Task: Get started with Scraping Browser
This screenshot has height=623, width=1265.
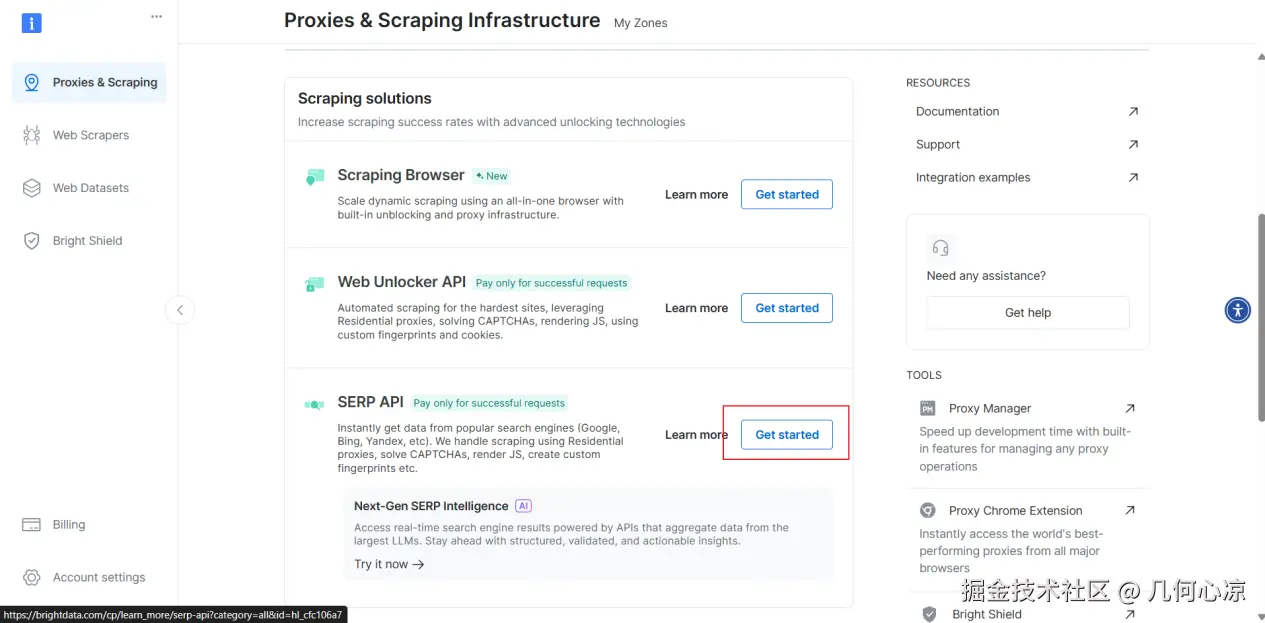Action: (x=786, y=195)
